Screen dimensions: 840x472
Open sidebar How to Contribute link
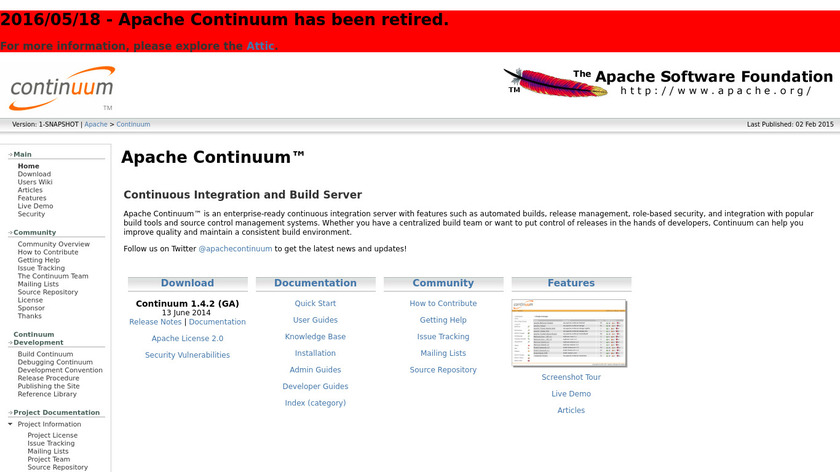pos(48,252)
